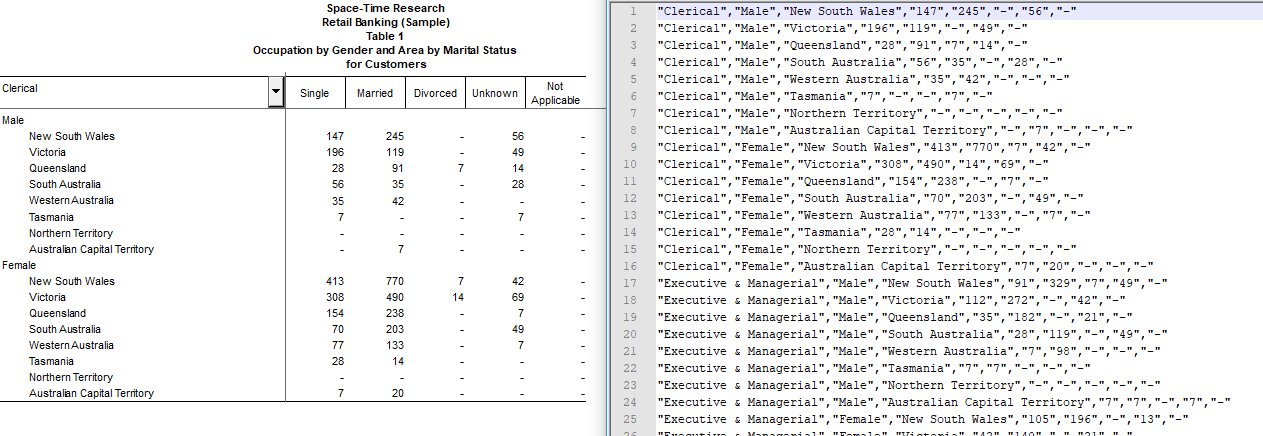Click line number 1 in editor gutter
The width and height of the screenshot is (1263, 436).
coord(633,11)
